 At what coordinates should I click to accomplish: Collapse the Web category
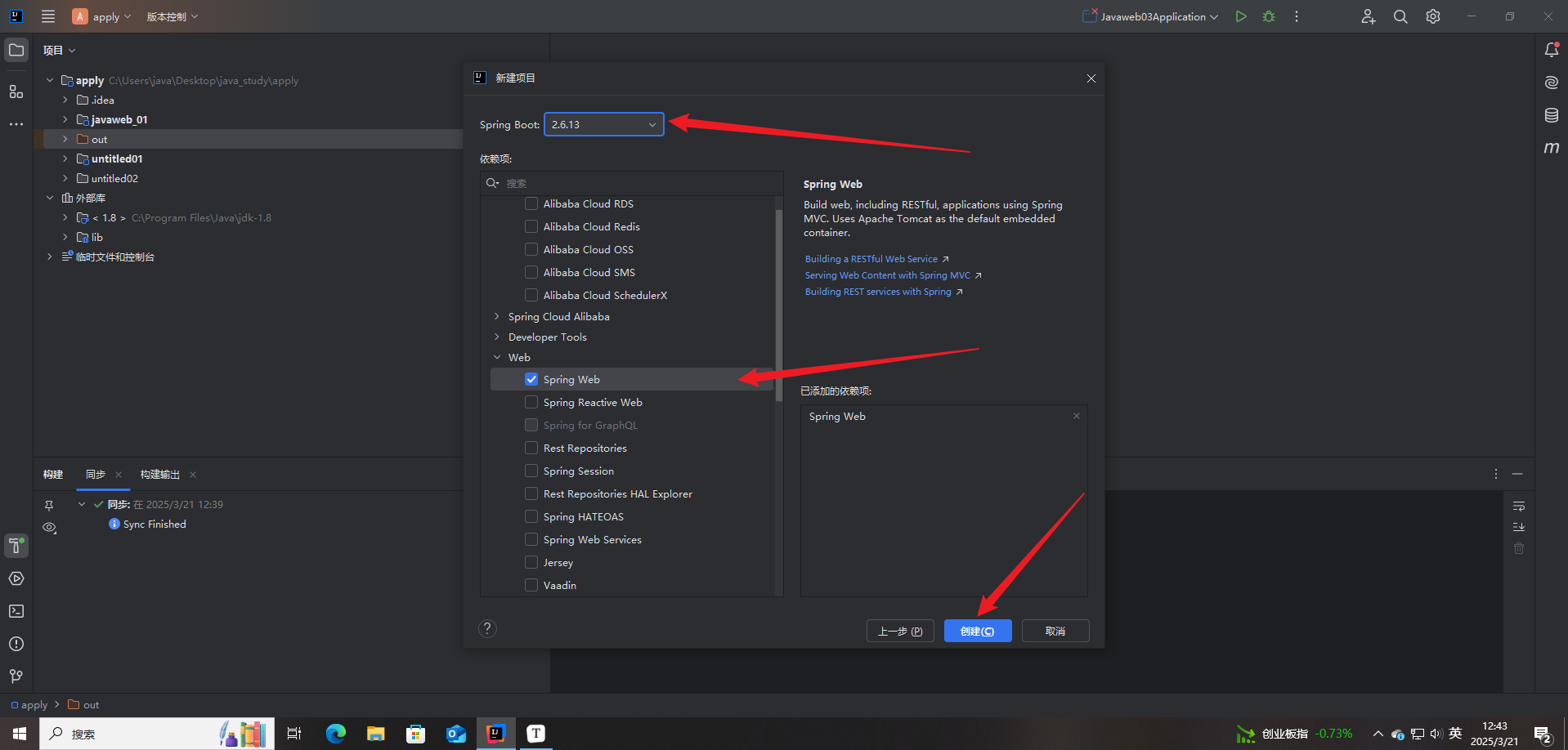click(497, 357)
